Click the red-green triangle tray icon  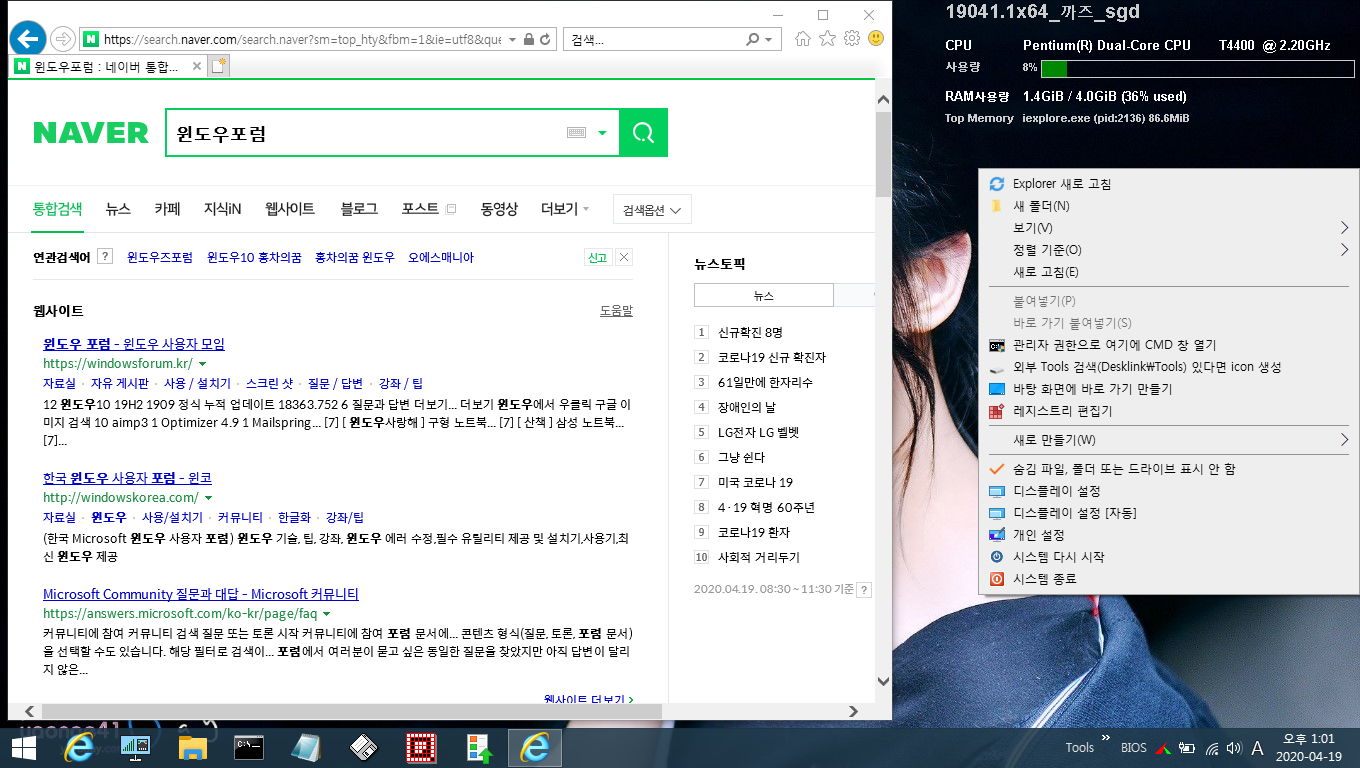click(x=1164, y=748)
